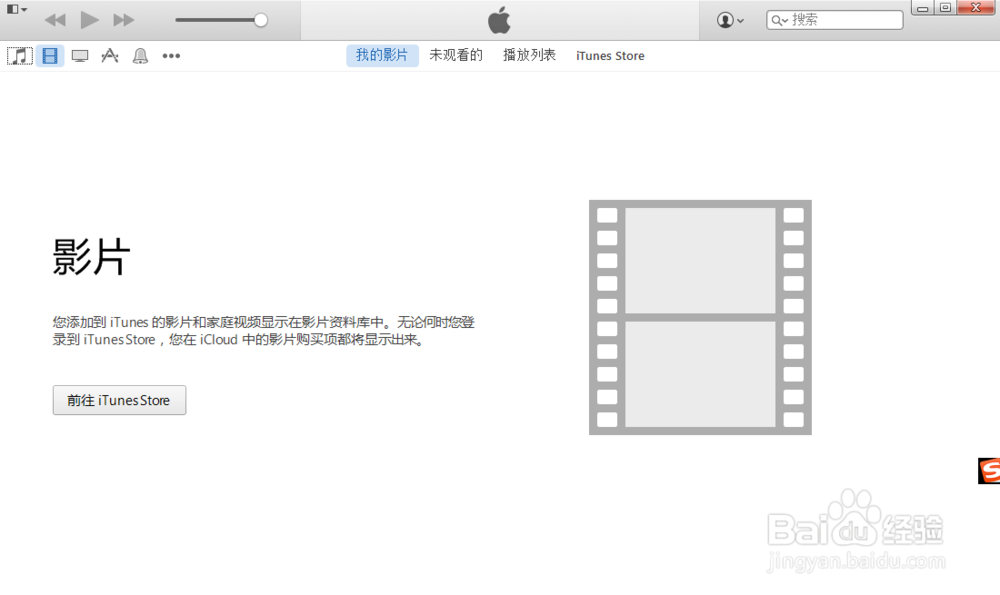The height and width of the screenshot is (595, 1000).
Task: Open the account user dropdown
Action: point(730,20)
